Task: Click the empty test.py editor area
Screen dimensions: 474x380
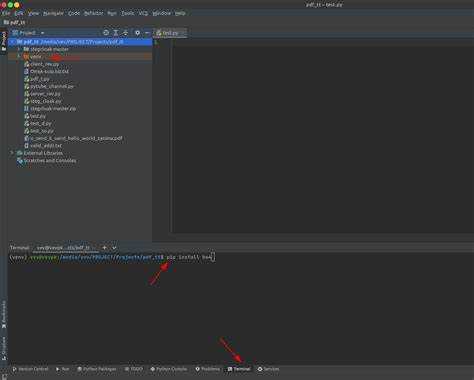Action: click(x=323, y=137)
